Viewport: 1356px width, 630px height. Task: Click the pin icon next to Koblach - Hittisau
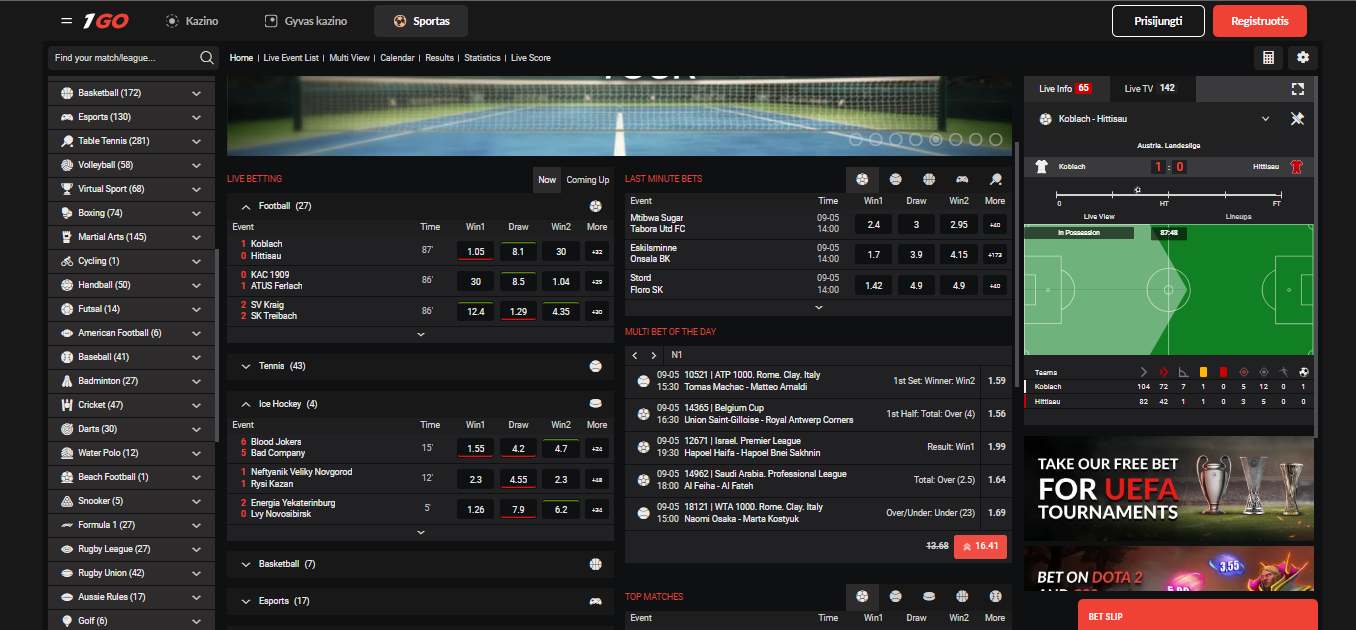[x=1297, y=119]
